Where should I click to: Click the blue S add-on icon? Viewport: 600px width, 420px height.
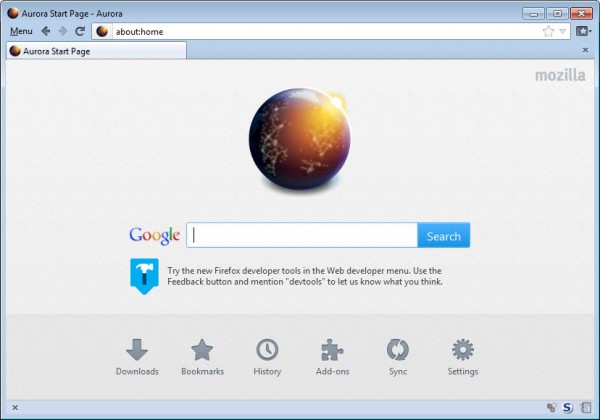coord(567,407)
